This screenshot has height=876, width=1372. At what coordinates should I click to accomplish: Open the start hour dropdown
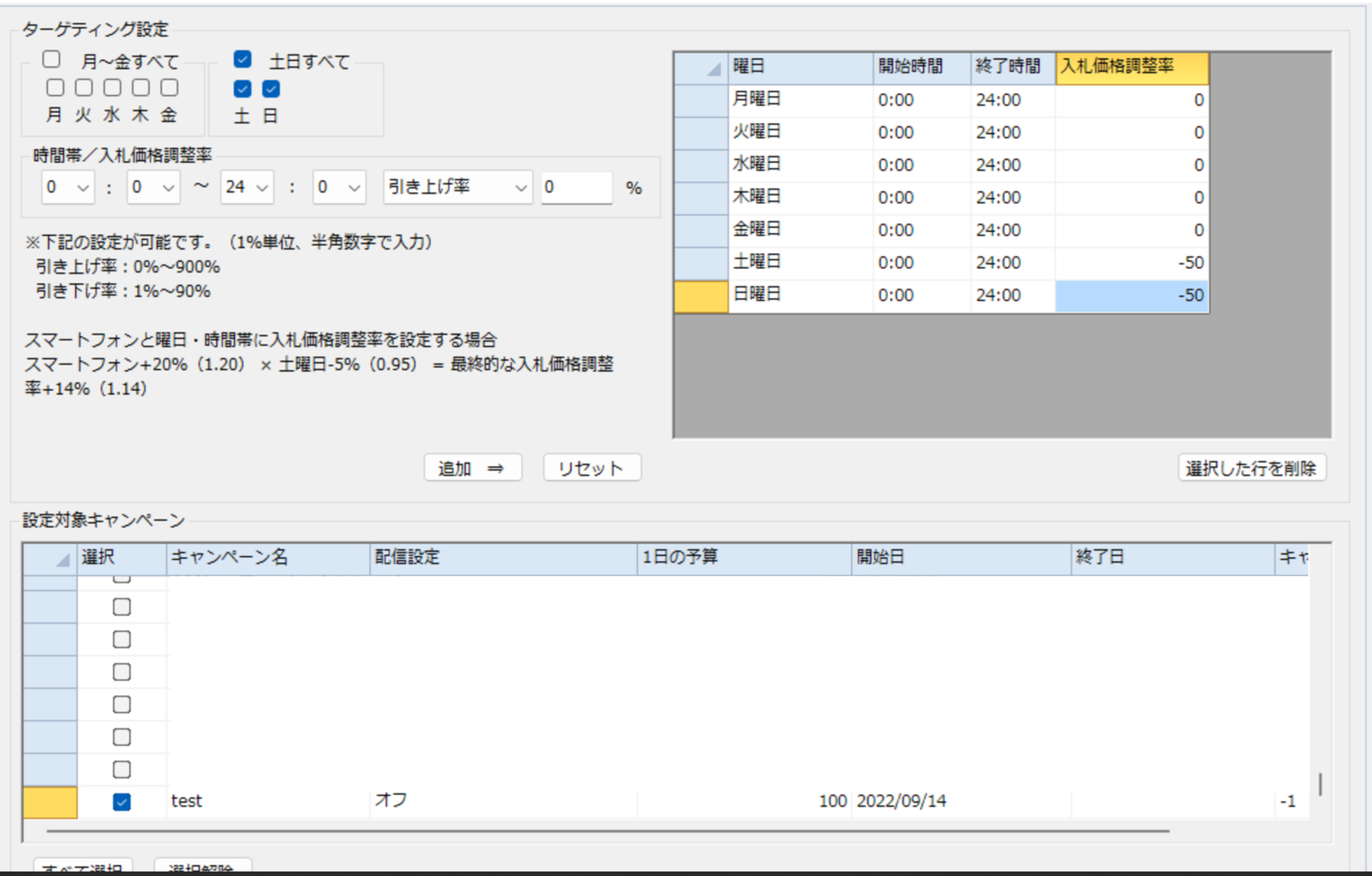pyautogui.click(x=68, y=187)
